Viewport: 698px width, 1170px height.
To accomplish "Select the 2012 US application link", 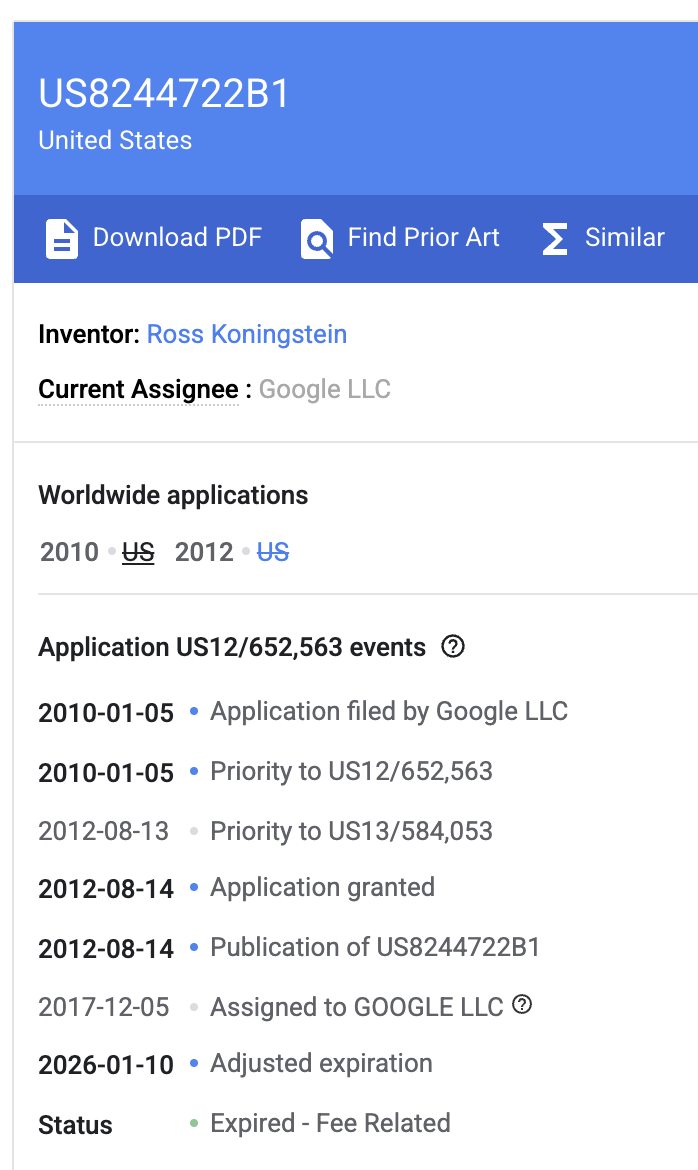I will coord(272,552).
